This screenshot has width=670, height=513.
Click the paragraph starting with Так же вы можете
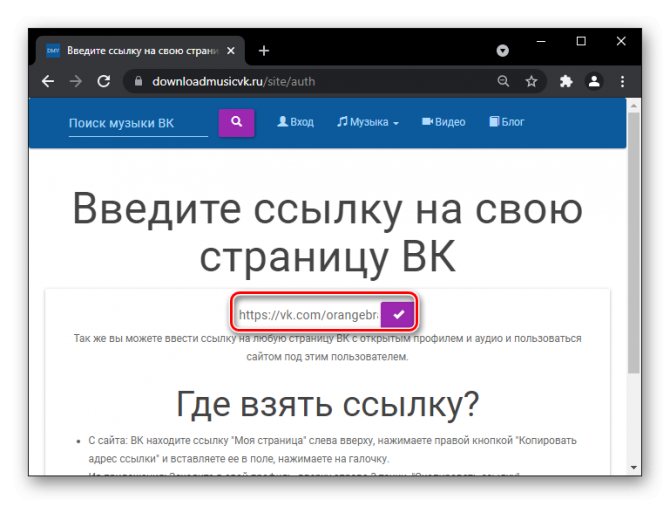(327, 347)
